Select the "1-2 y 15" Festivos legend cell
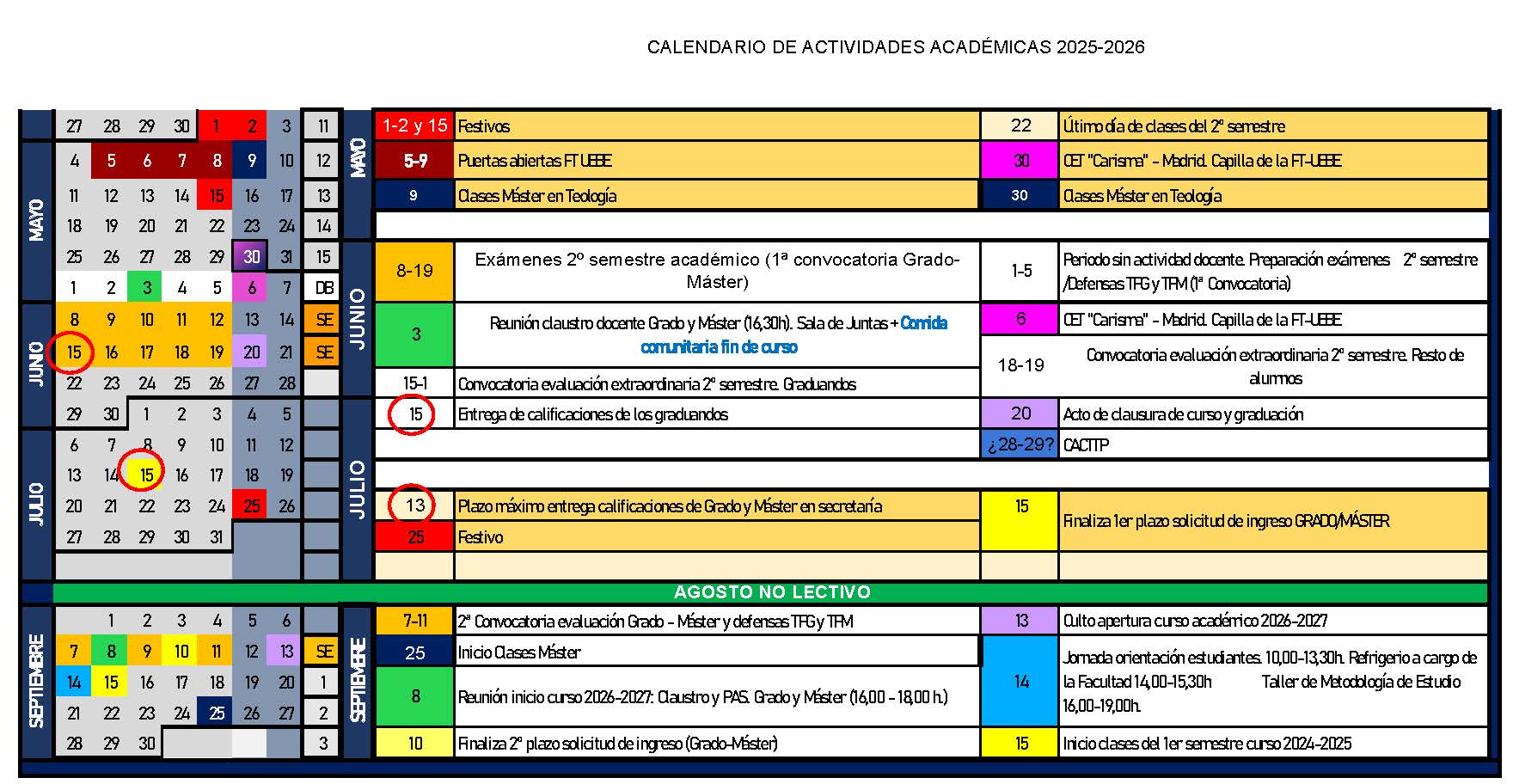Screen dimensions: 1513x784 point(414,126)
